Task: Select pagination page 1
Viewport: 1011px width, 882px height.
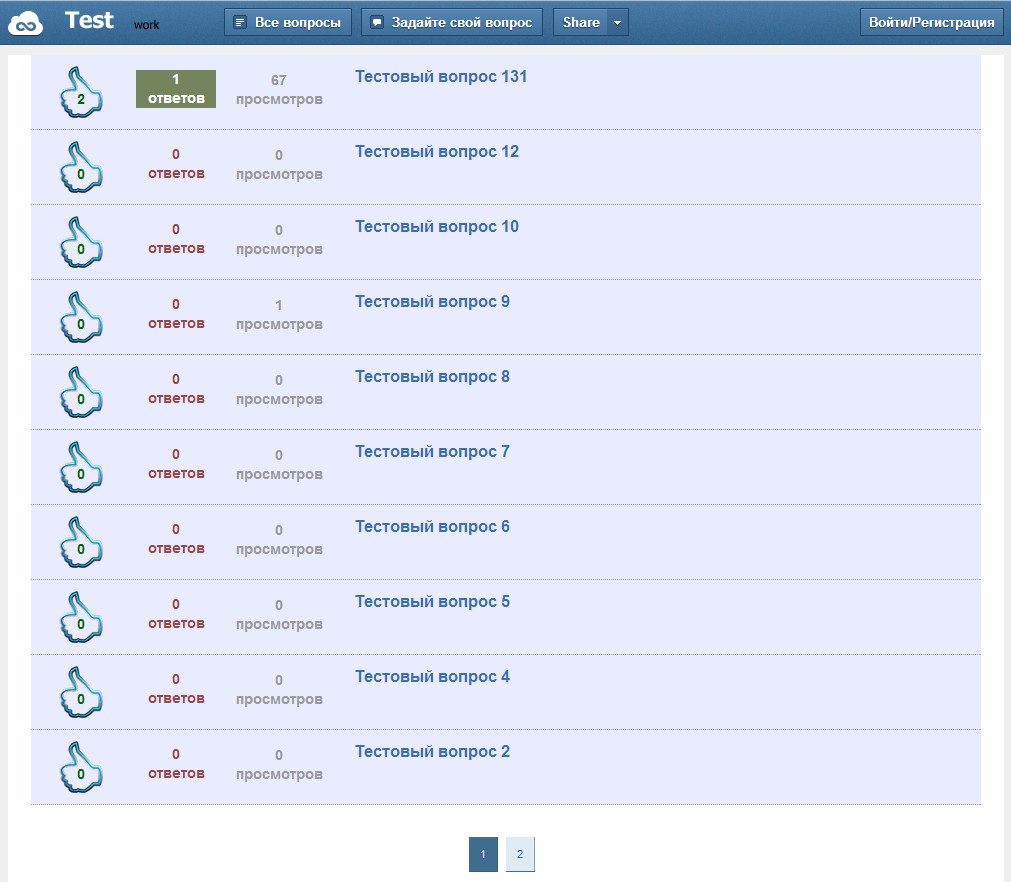Action: point(483,854)
